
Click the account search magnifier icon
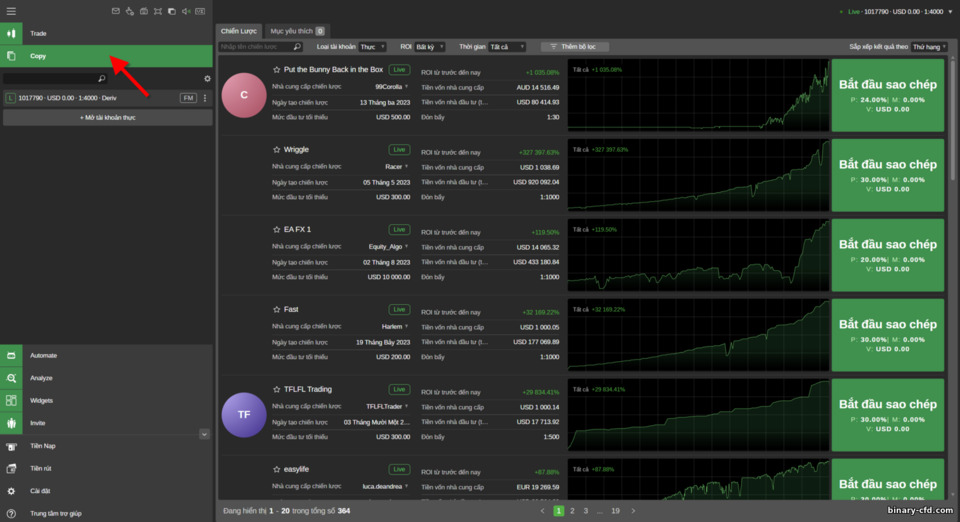click(102, 78)
